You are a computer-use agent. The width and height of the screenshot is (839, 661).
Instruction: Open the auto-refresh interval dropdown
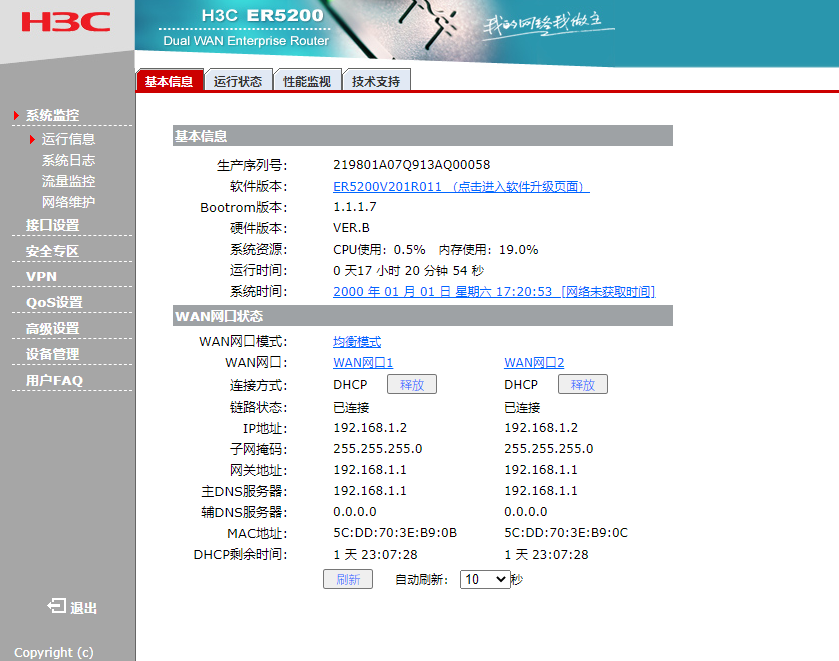click(x=485, y=579)
